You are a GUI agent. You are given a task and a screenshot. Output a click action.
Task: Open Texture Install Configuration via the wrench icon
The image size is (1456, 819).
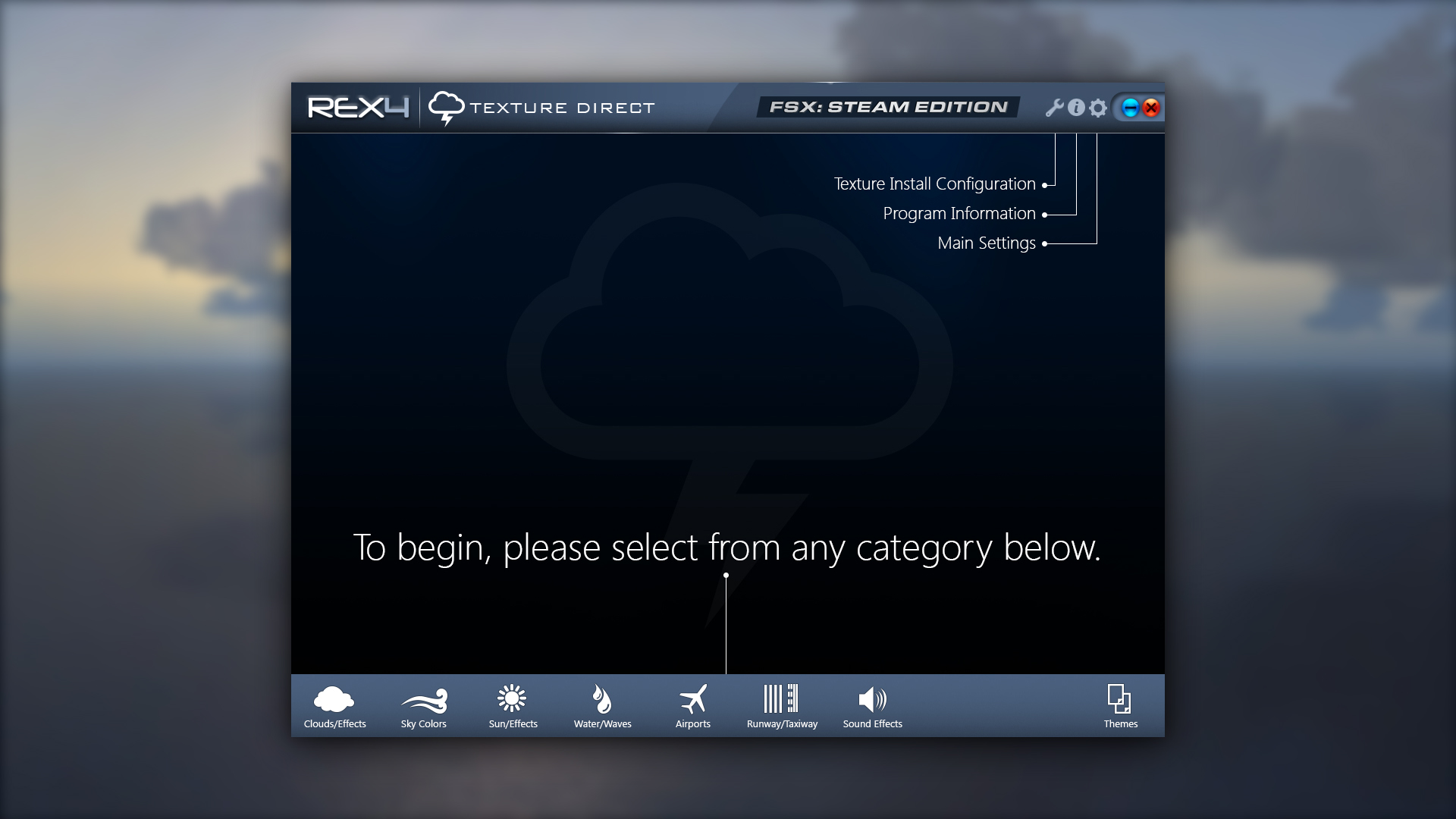[1054, 108]
